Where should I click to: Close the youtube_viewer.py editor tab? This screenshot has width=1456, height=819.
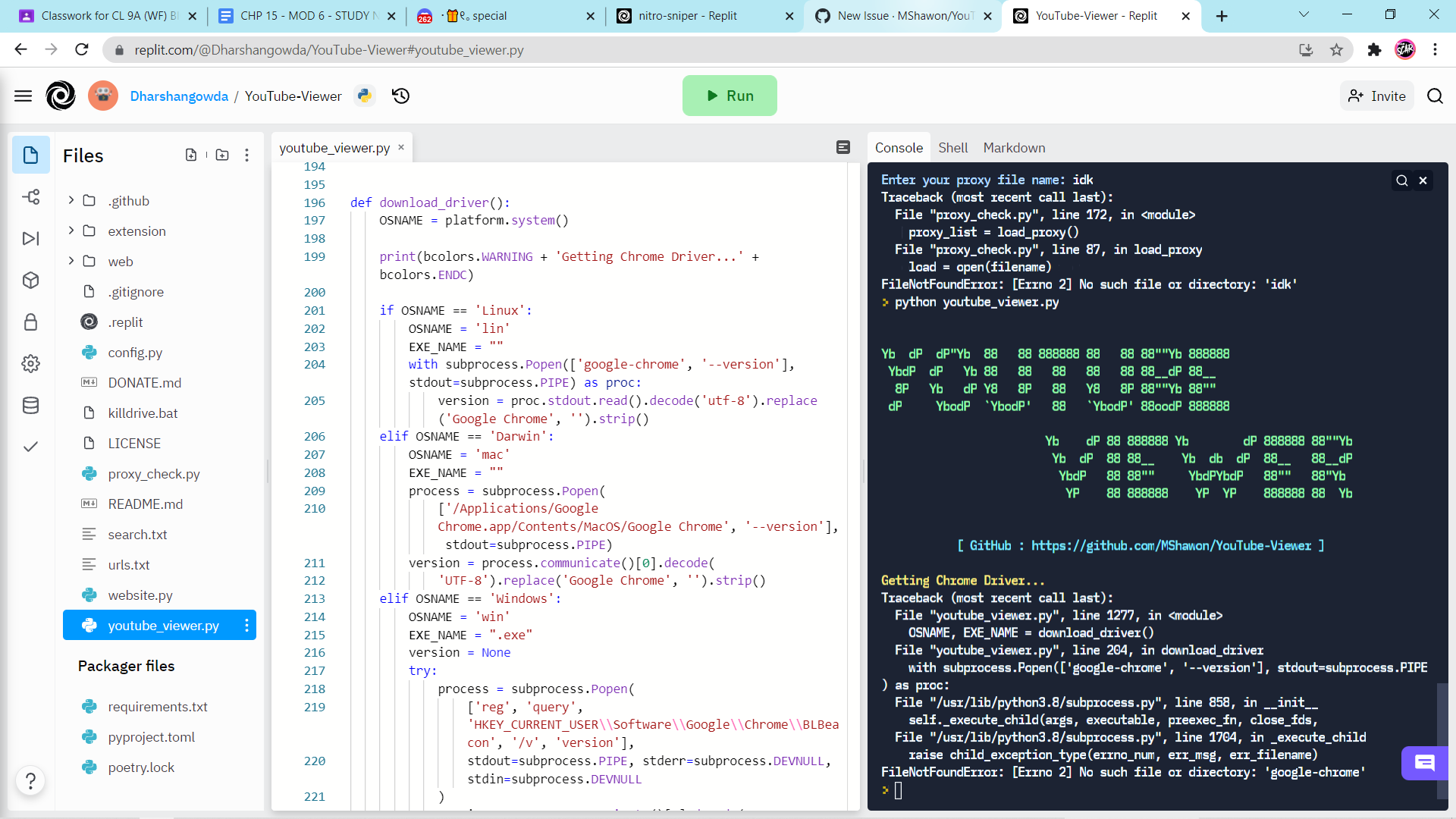click(401, 147)
